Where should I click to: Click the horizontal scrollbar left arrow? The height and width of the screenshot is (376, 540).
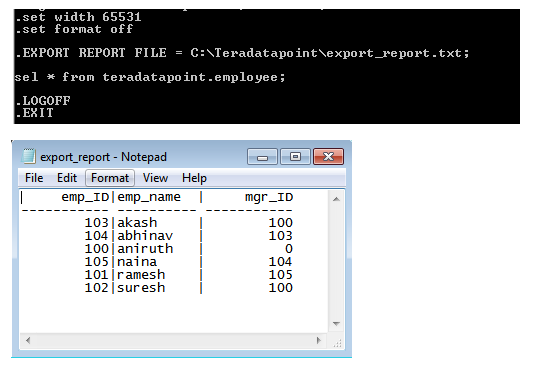[x=28, y=341]
